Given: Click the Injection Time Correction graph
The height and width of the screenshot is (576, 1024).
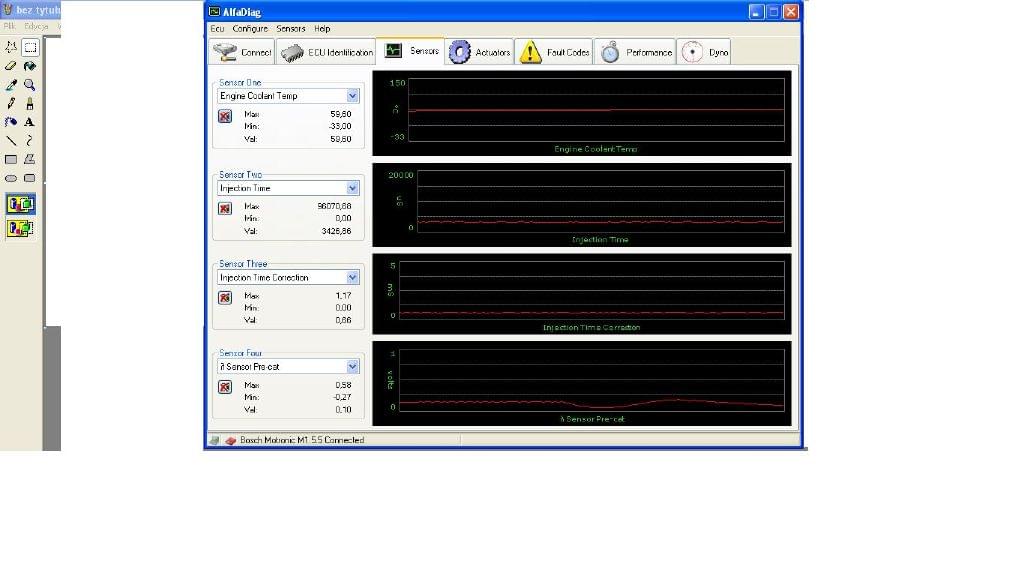Looking at the screenshot, I should [x=582, y=295].
